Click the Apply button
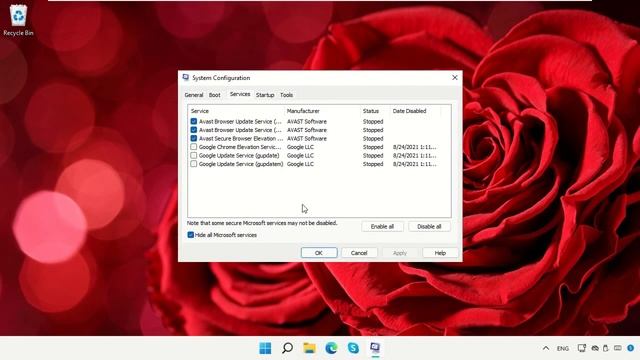 (x=400, y=253)
